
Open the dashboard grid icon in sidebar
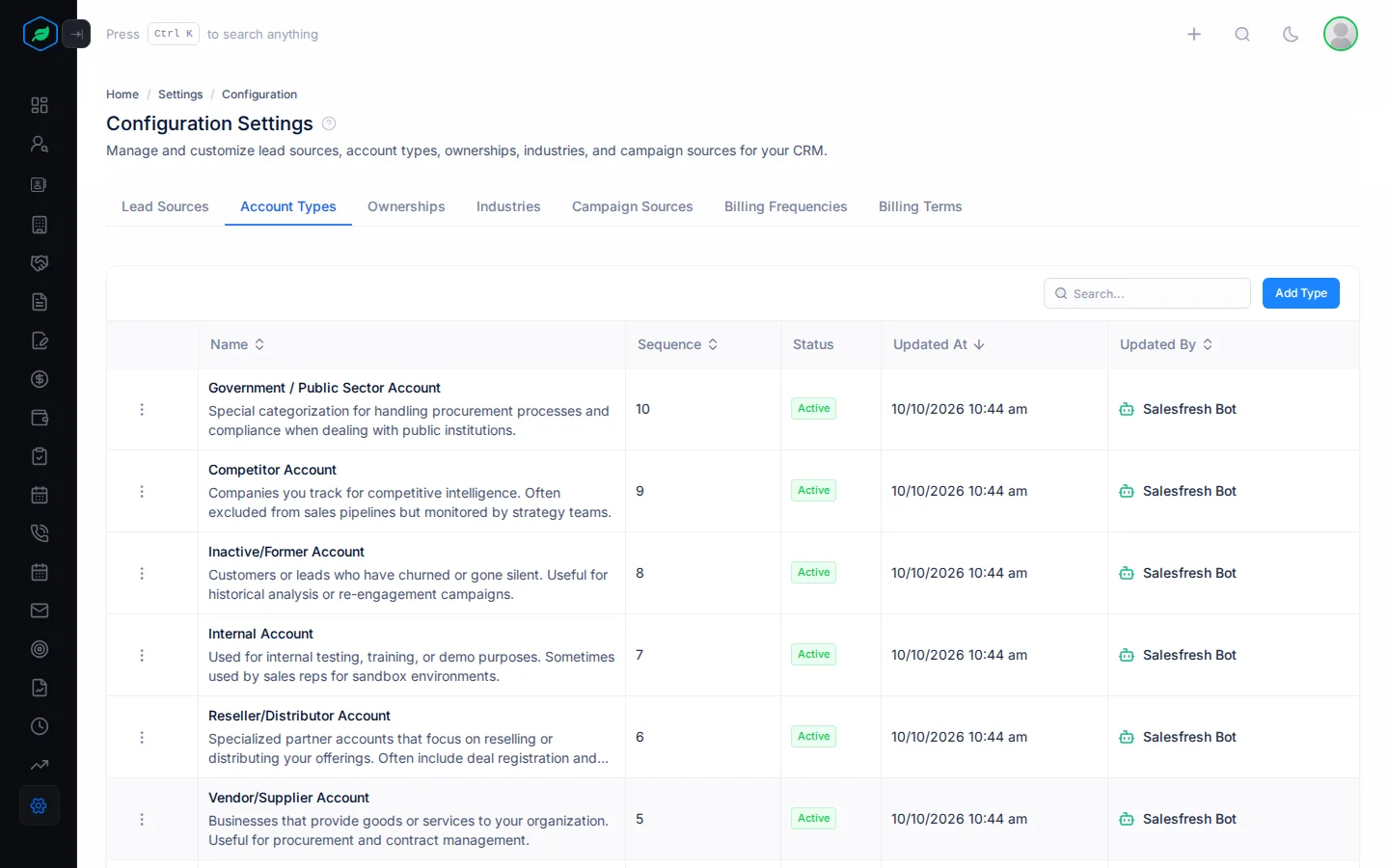[40, 105]
